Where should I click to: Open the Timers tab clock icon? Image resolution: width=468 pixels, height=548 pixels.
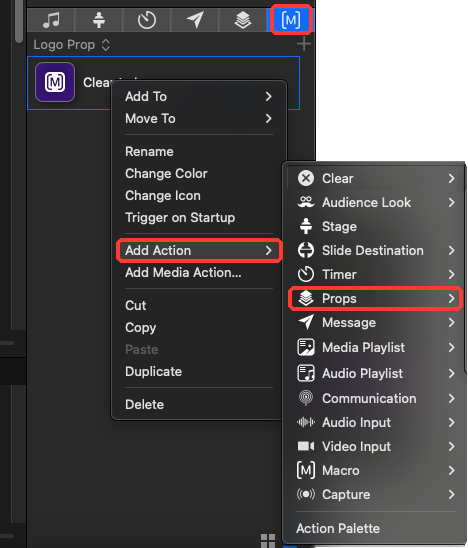click(147, 20)
